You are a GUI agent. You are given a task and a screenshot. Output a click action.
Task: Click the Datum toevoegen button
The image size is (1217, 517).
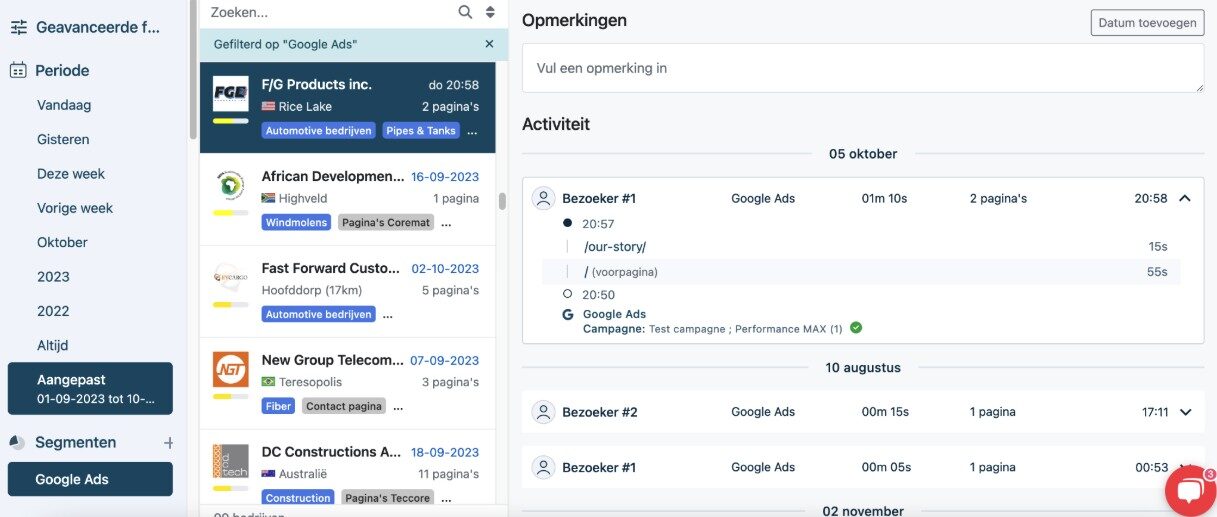coord(1146,23)
